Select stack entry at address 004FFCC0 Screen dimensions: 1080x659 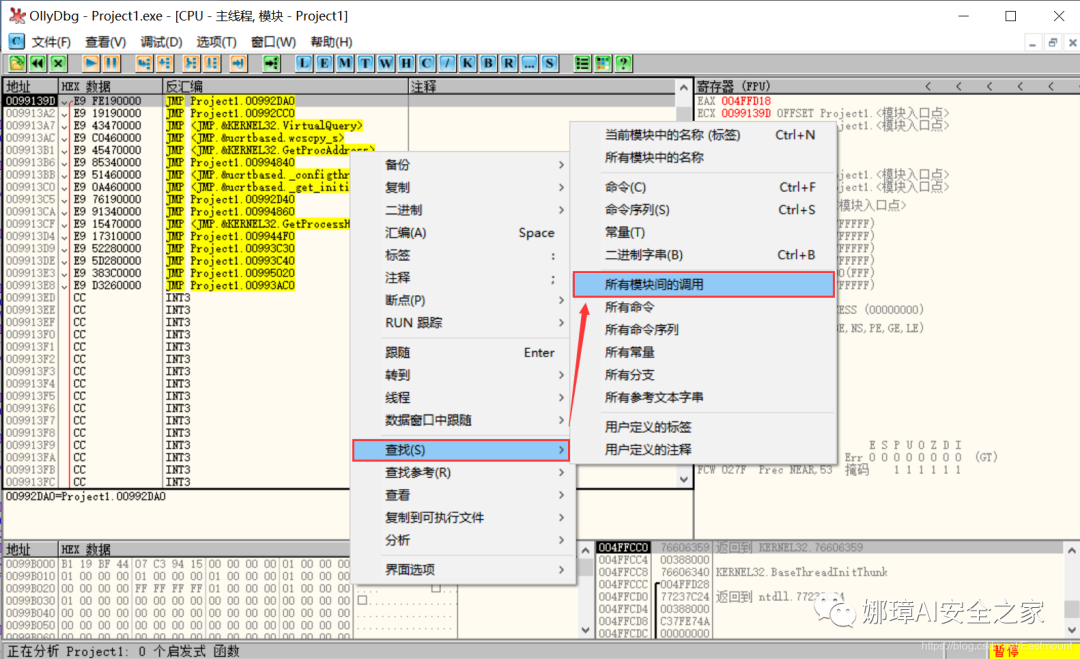click(x=829, y=547)
